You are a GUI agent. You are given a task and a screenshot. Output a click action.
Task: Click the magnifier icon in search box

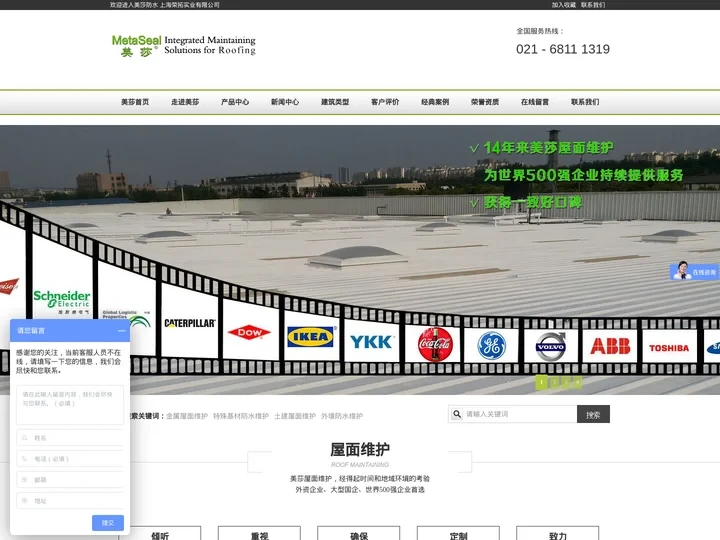tap(457, 414)
